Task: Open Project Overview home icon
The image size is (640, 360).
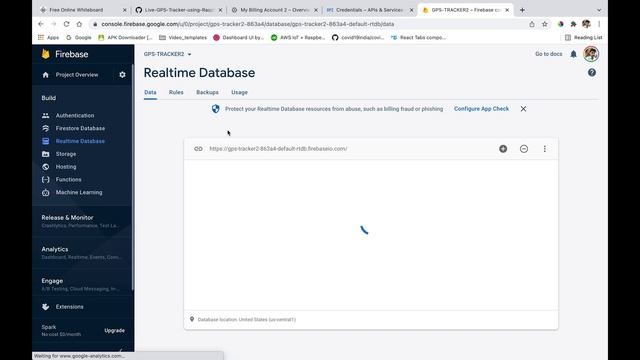Action: 45,75
